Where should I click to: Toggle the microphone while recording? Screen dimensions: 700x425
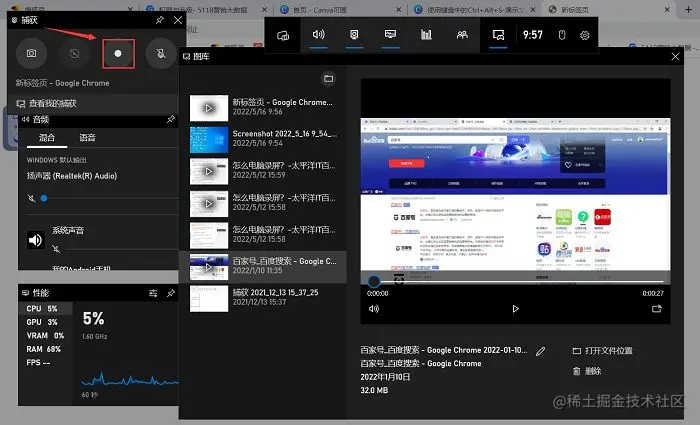[x=161, y=54]
